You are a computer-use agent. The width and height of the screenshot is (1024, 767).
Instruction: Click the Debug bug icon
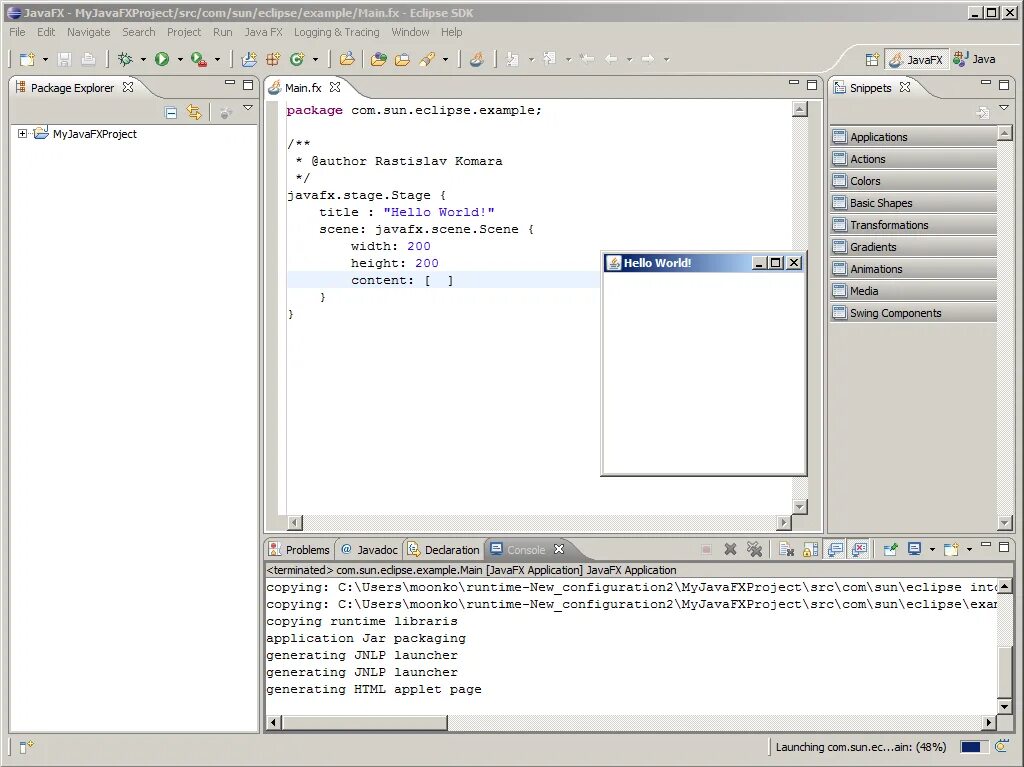[x=125, y=59]
